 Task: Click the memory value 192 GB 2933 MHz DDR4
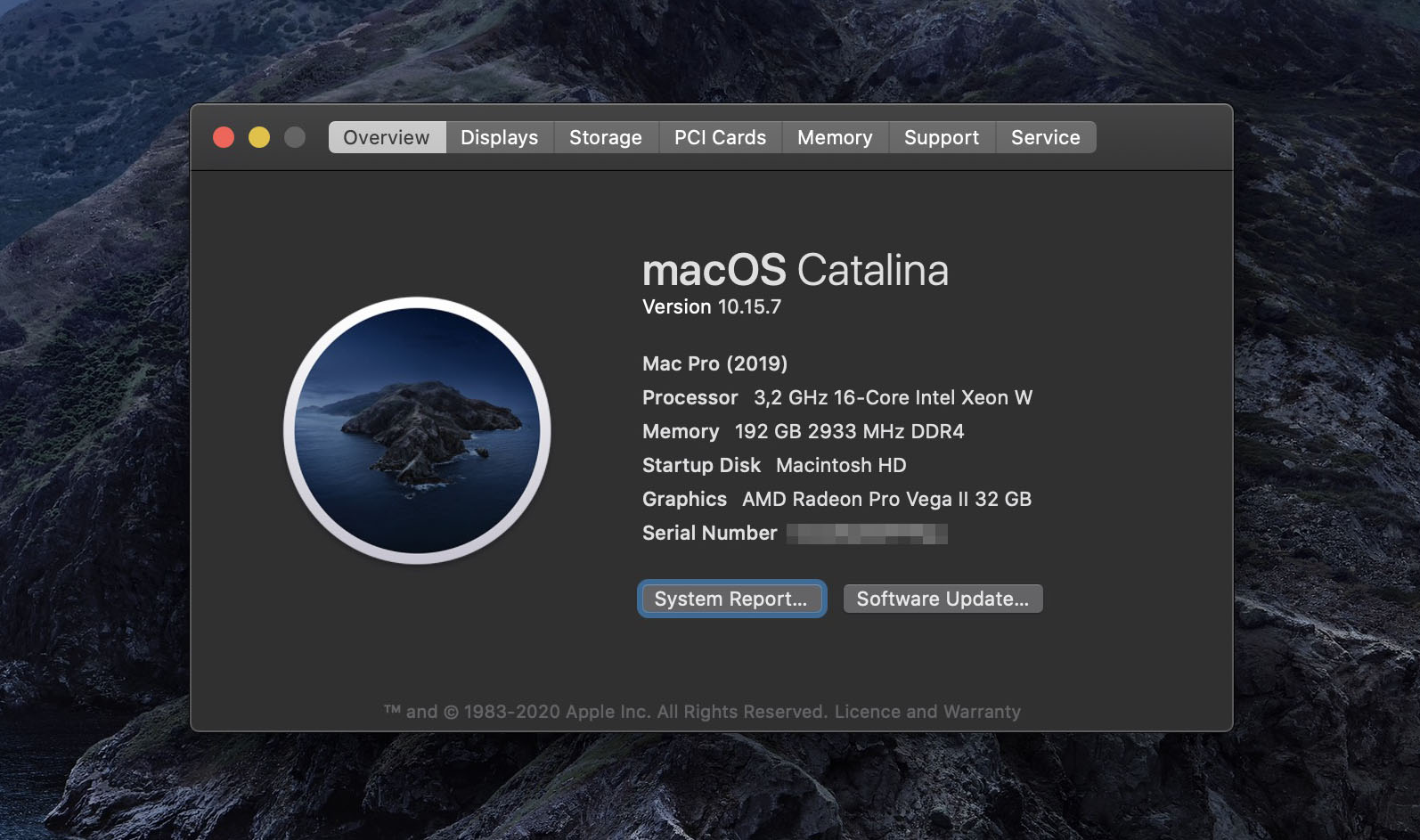pos(849,431)
